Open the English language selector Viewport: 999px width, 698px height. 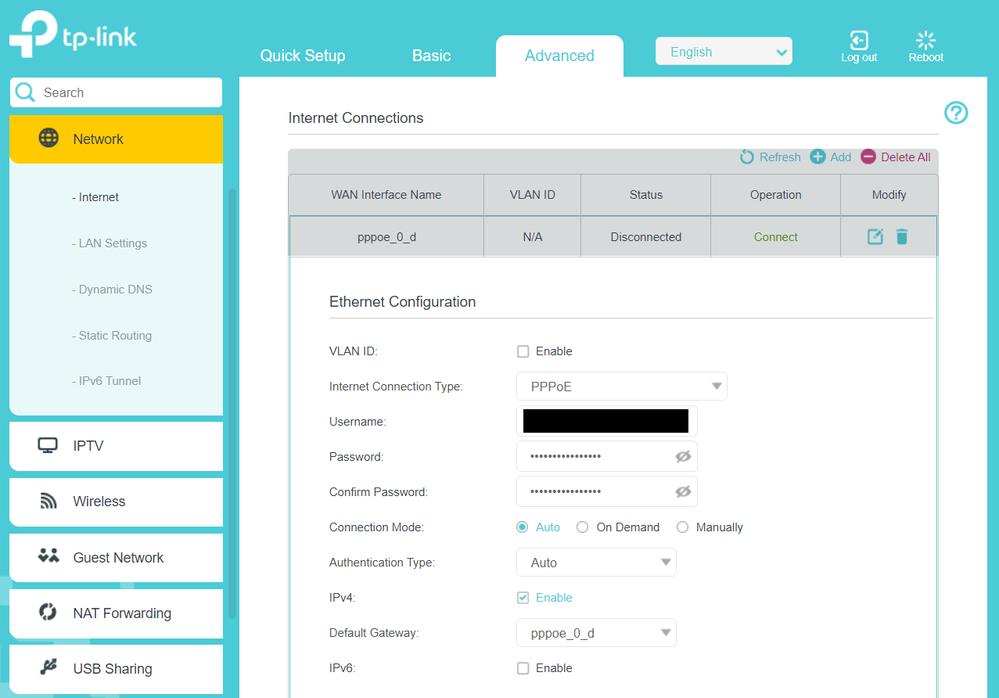click(x=723, y=52)
